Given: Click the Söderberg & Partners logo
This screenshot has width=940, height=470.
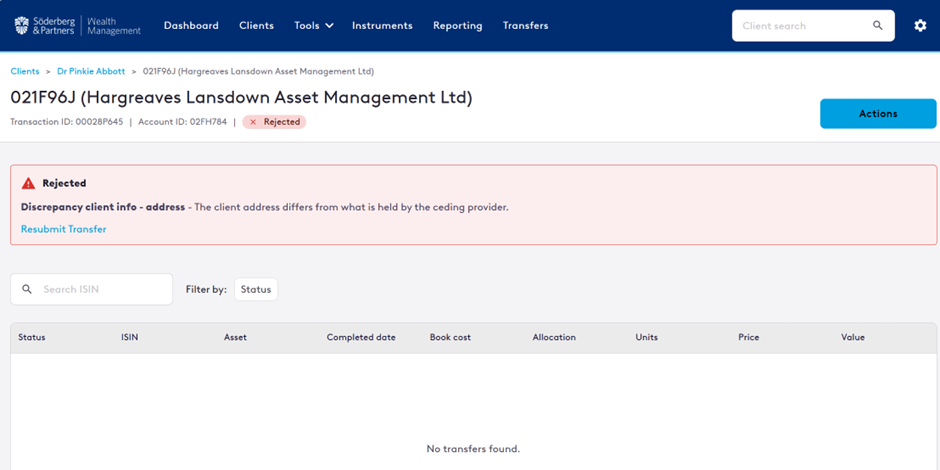Looking at the screenshot, I should click(77, 25).
